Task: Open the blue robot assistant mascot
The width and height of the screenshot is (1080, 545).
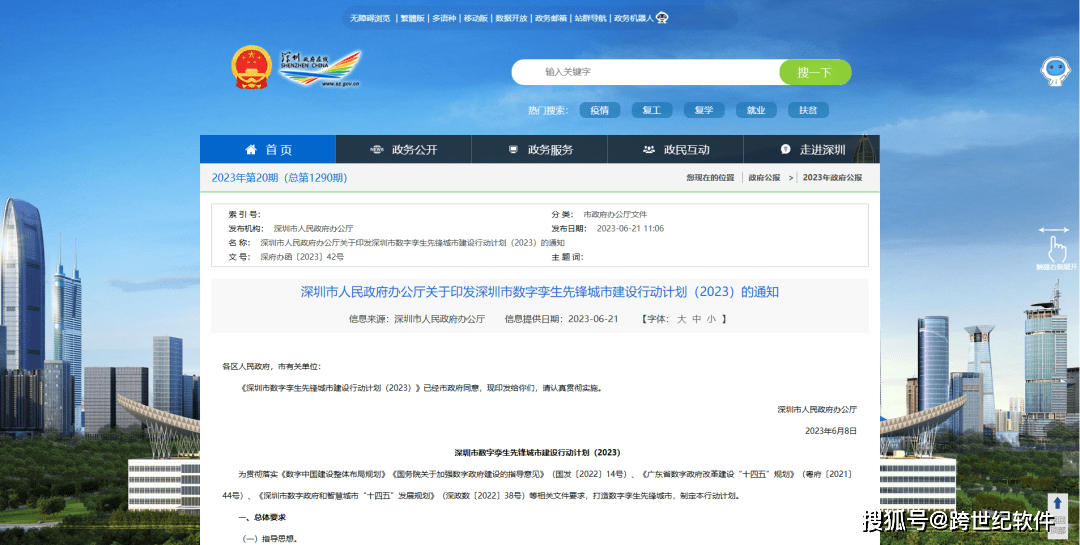Action: tap(1055, 72)
